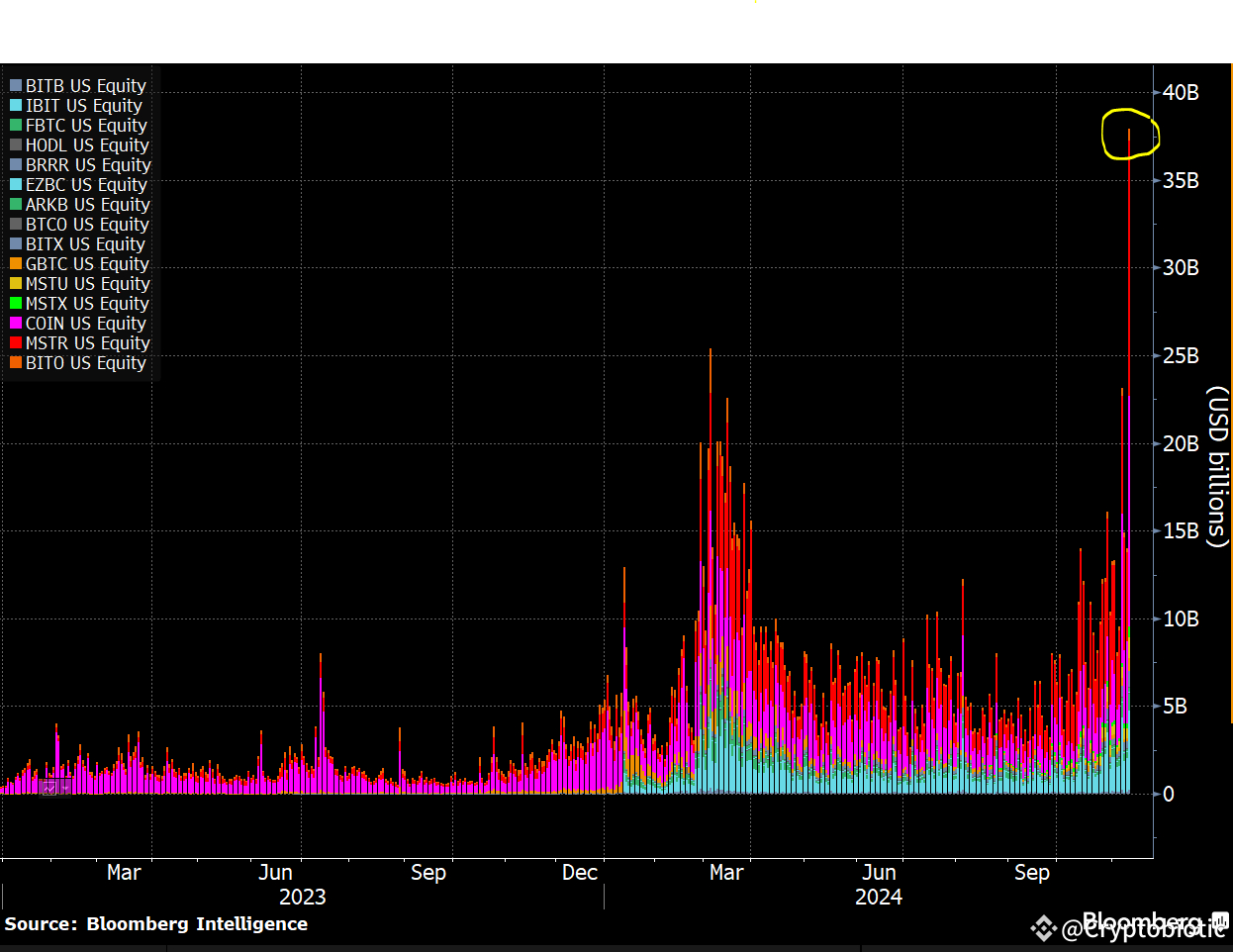The width and height of the screenshot is (1233, 952).
Task: Toggle ARKB US Equity series in legend
Action: 80,205
